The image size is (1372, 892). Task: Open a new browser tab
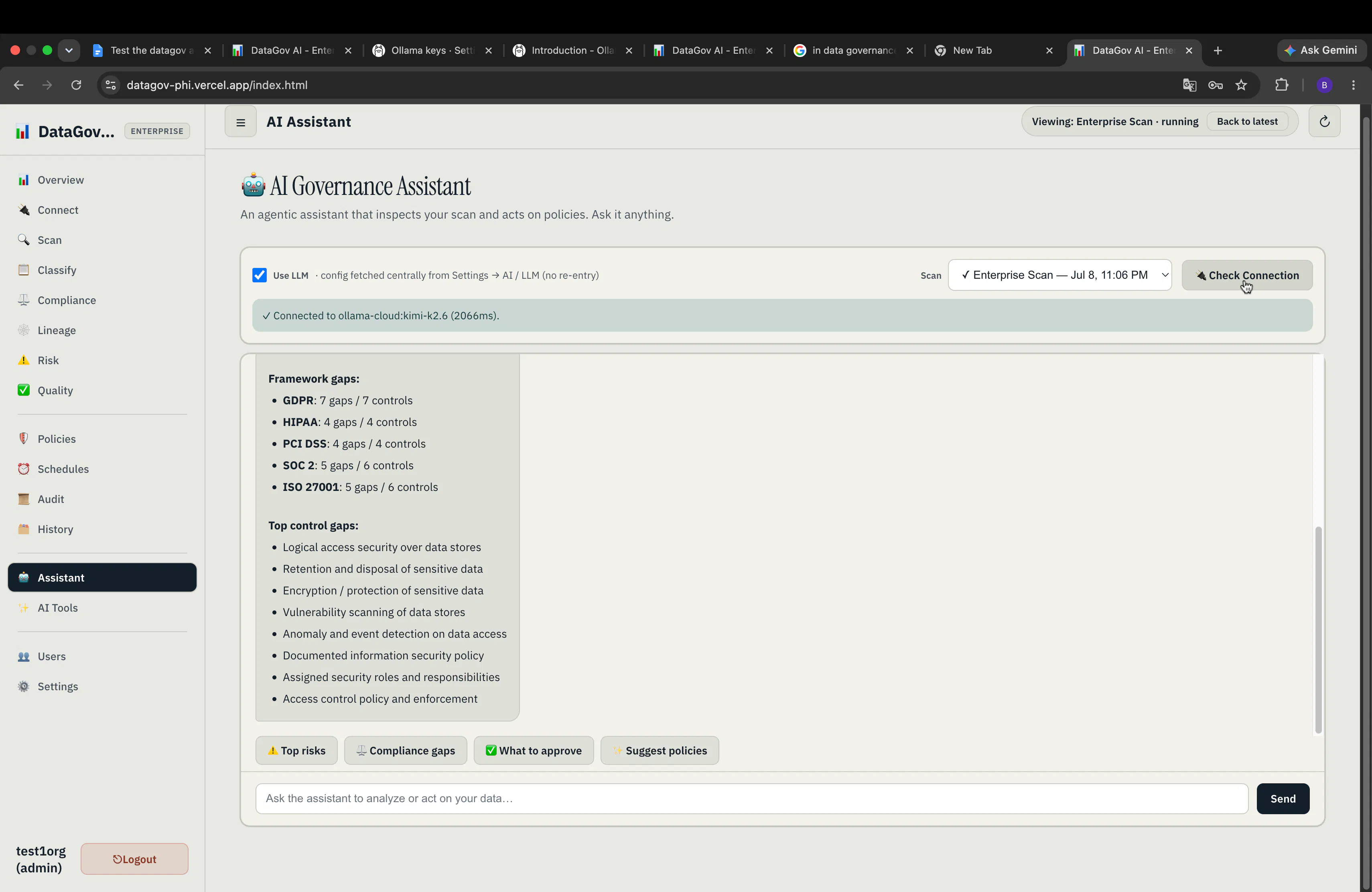[x=1218, y=50]
